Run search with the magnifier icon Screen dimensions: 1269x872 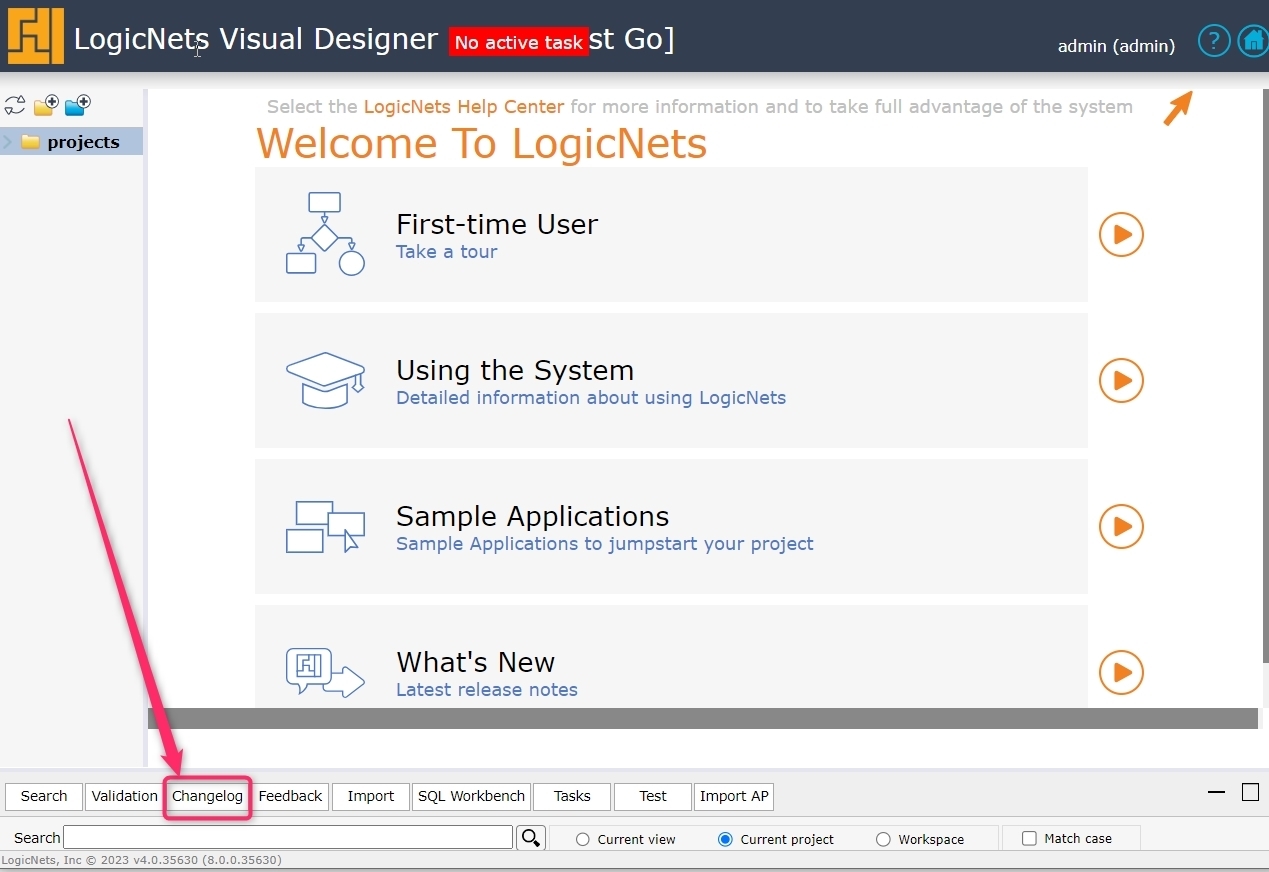[531, 838]
